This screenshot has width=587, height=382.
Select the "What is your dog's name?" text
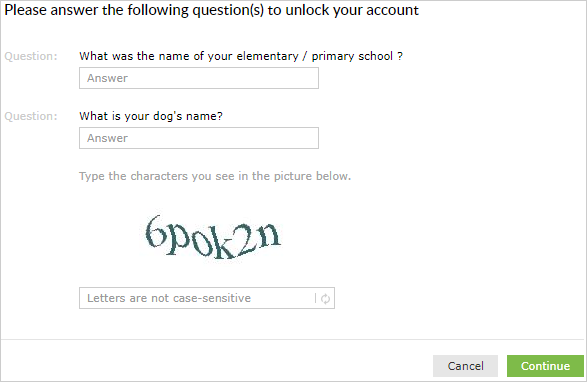pos(151,116)
